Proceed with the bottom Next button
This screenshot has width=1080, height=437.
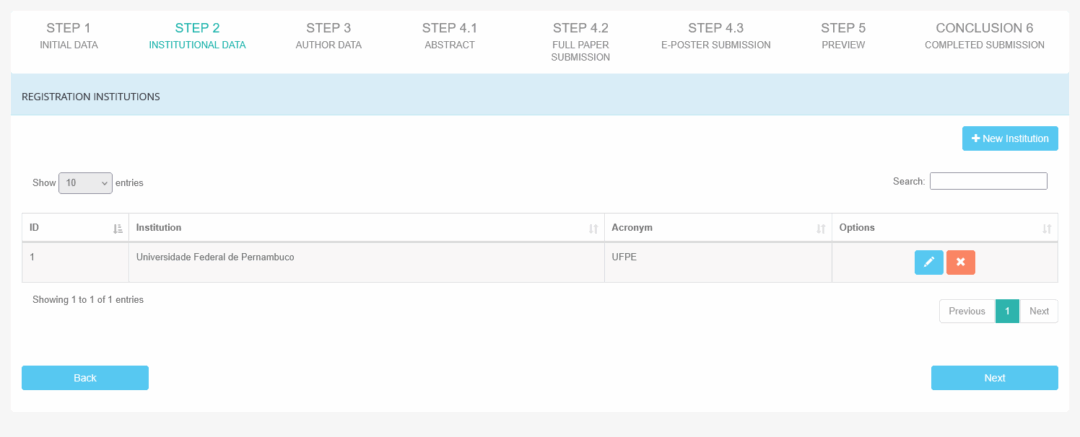(994, 378)
